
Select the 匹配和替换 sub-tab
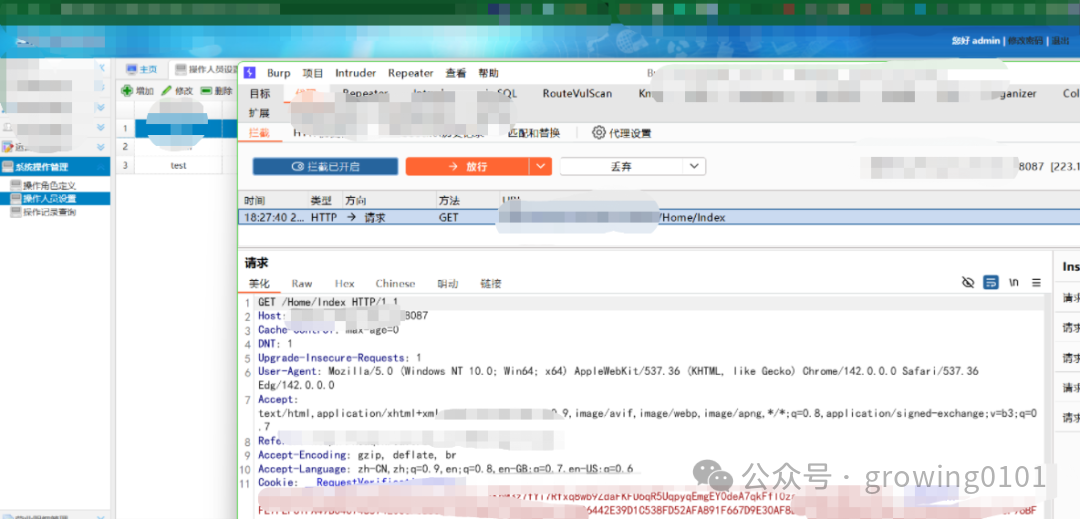click(x=534, y=133)
